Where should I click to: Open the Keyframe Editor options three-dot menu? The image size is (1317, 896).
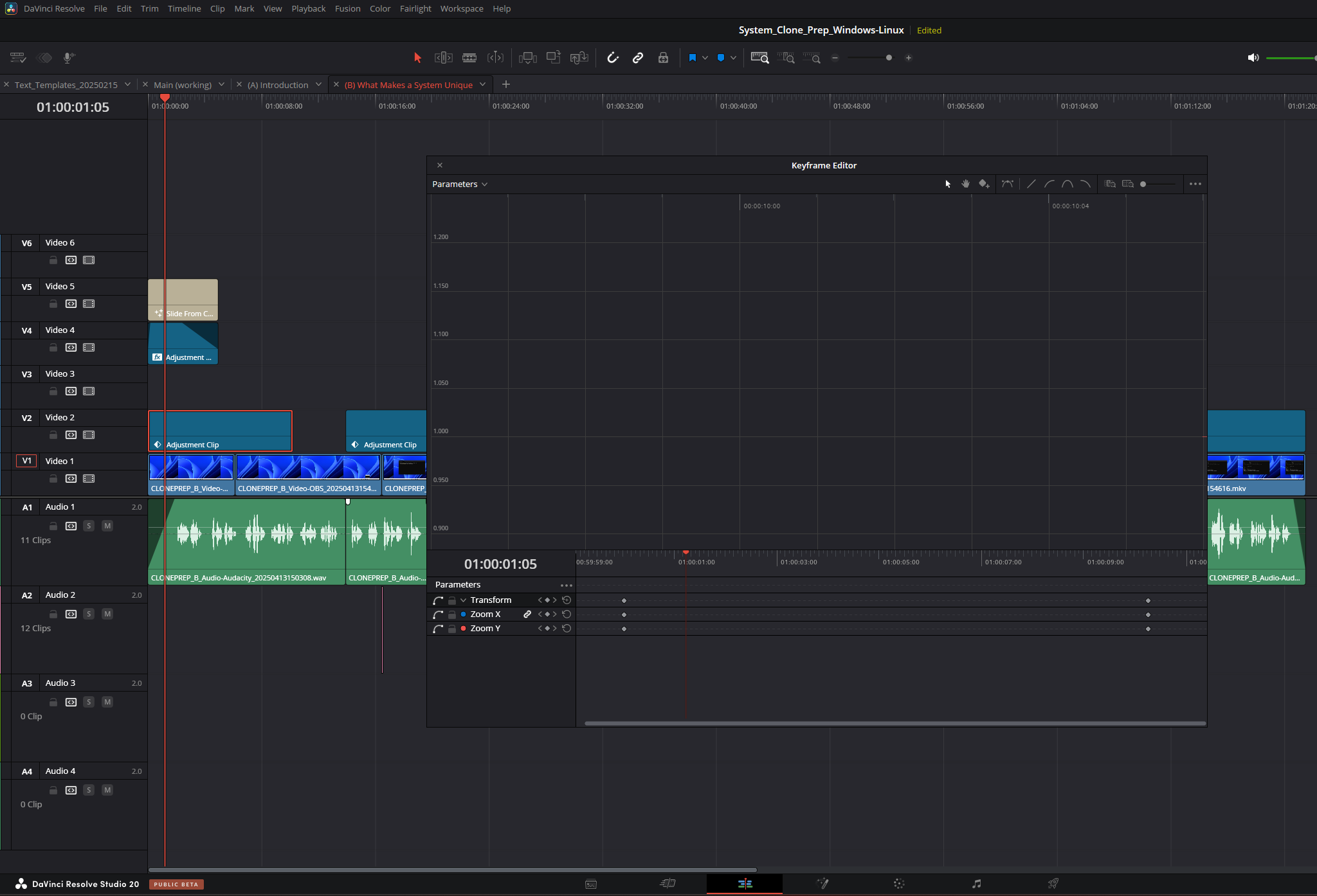point(1195,184)
